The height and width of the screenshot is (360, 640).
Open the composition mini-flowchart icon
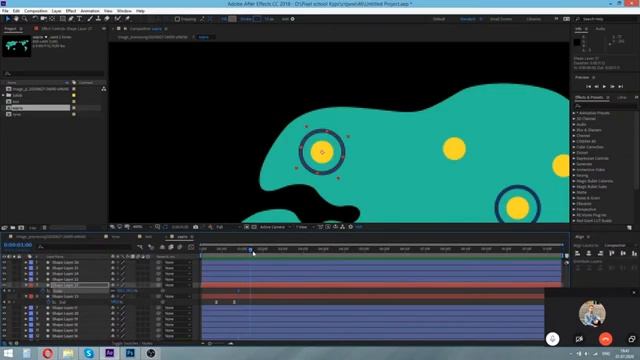click(140, 247)
